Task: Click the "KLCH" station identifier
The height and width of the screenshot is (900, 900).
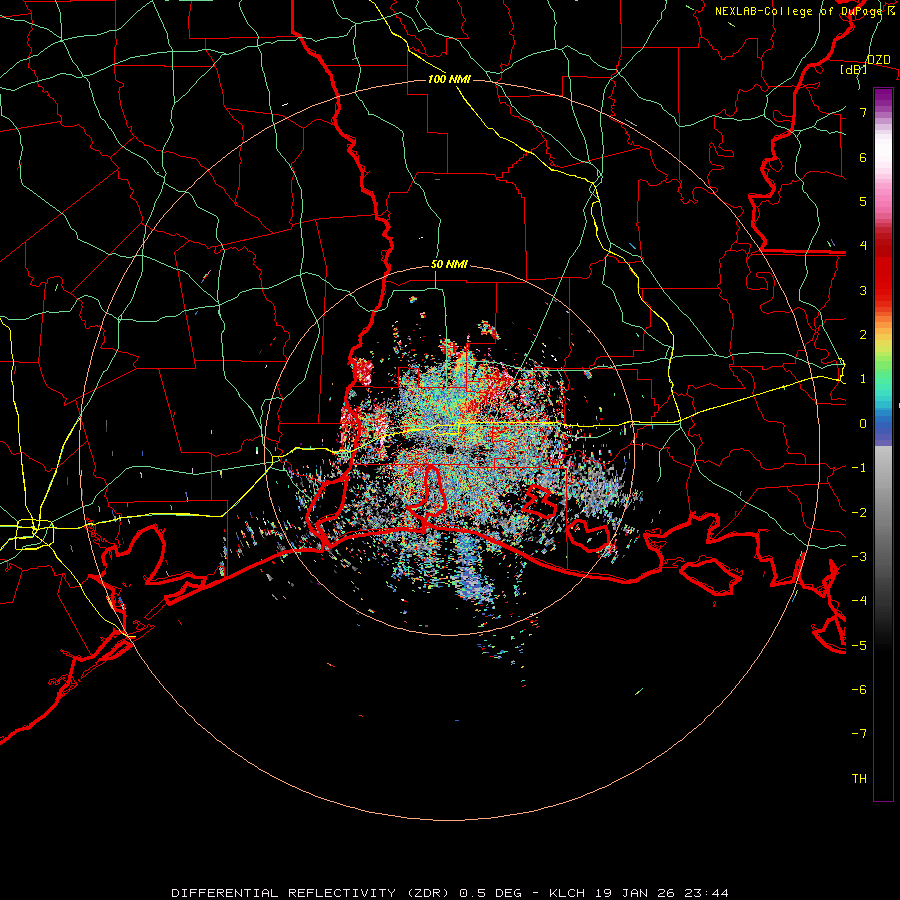Action: (567, 893)
